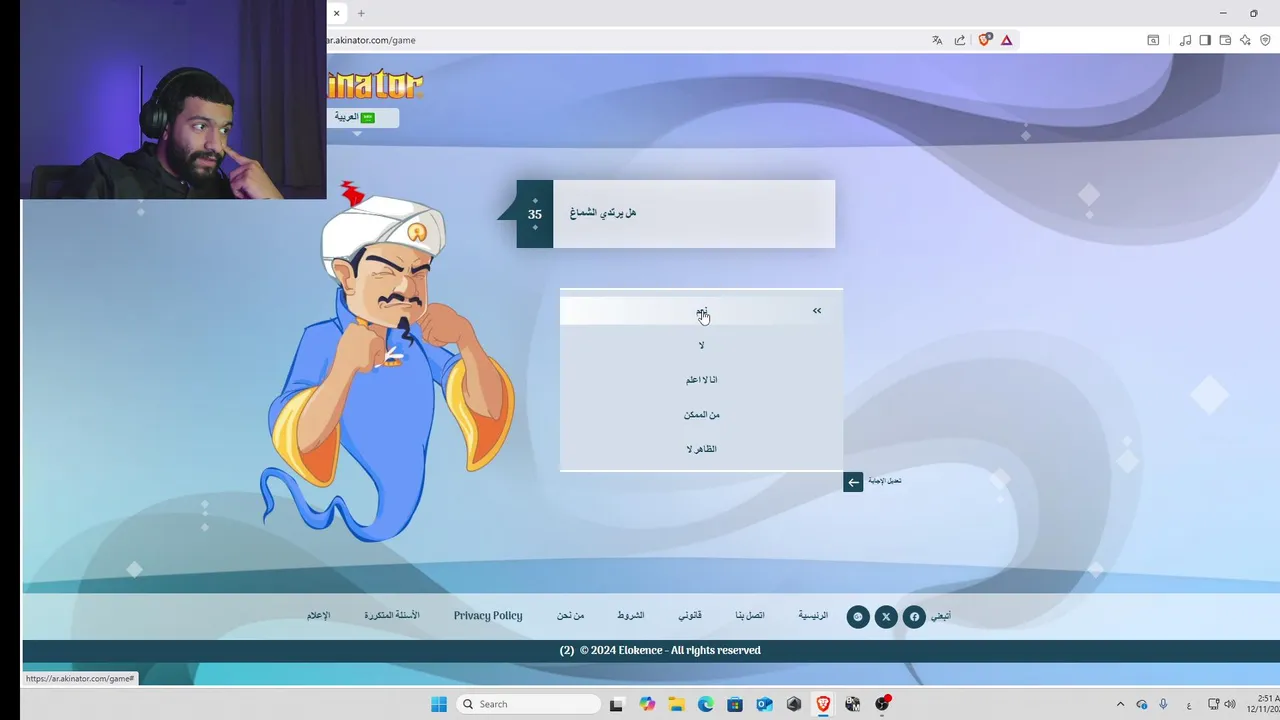Open the الرئيسية footer link

click(813, 615)
